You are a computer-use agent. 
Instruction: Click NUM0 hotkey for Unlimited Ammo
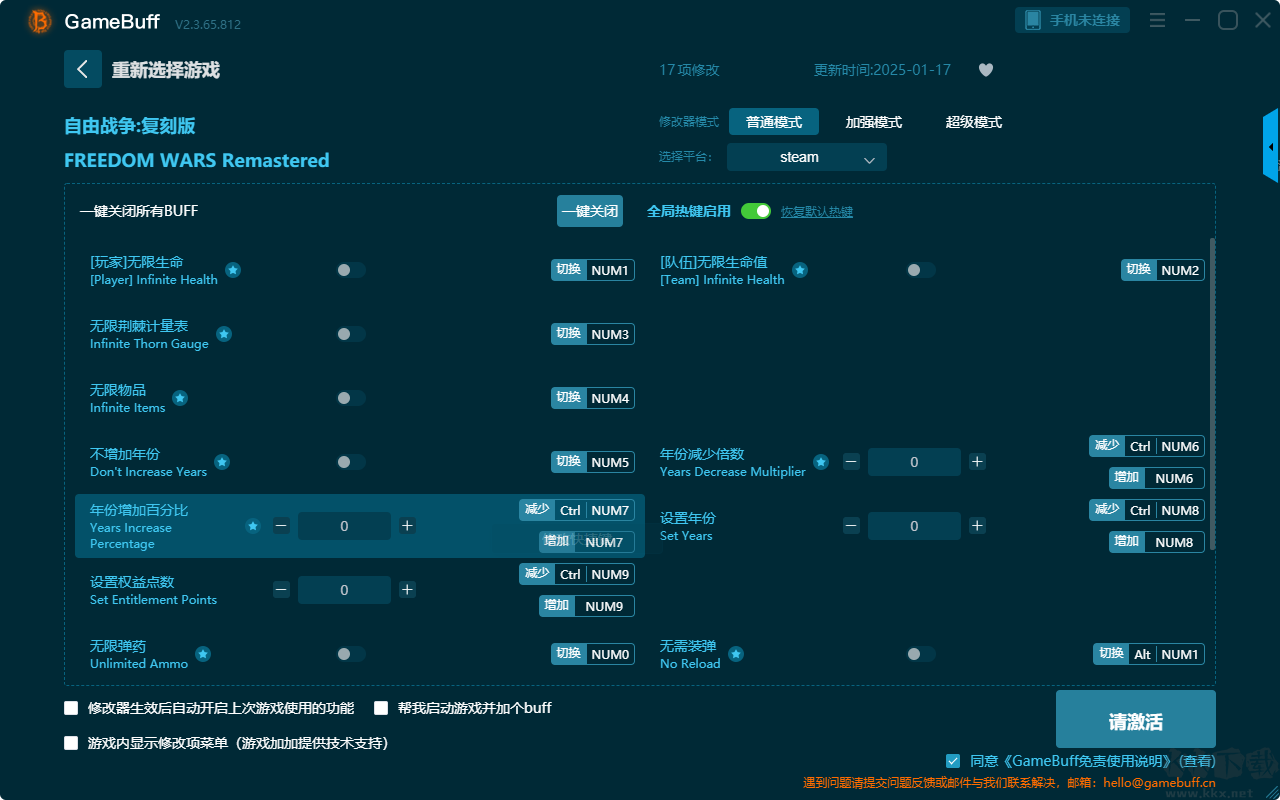(x=593, y=654)
